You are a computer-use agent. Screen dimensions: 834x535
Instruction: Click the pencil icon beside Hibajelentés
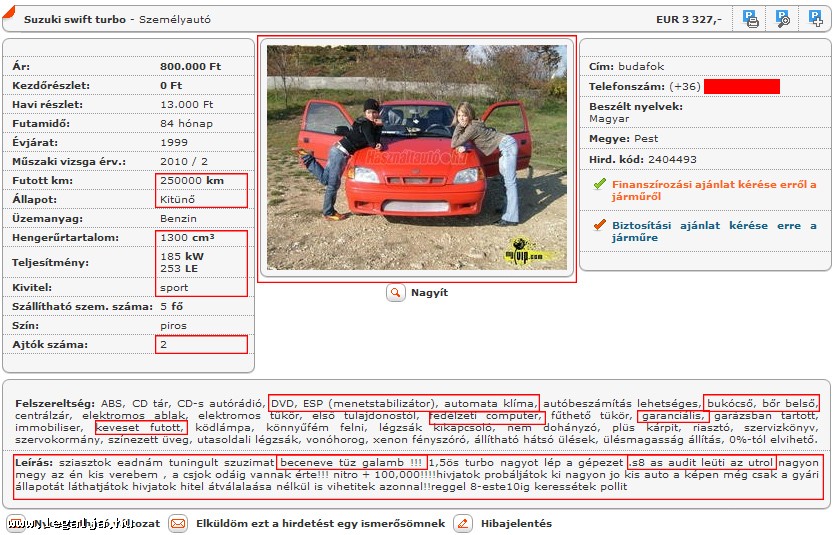(463, 524)
